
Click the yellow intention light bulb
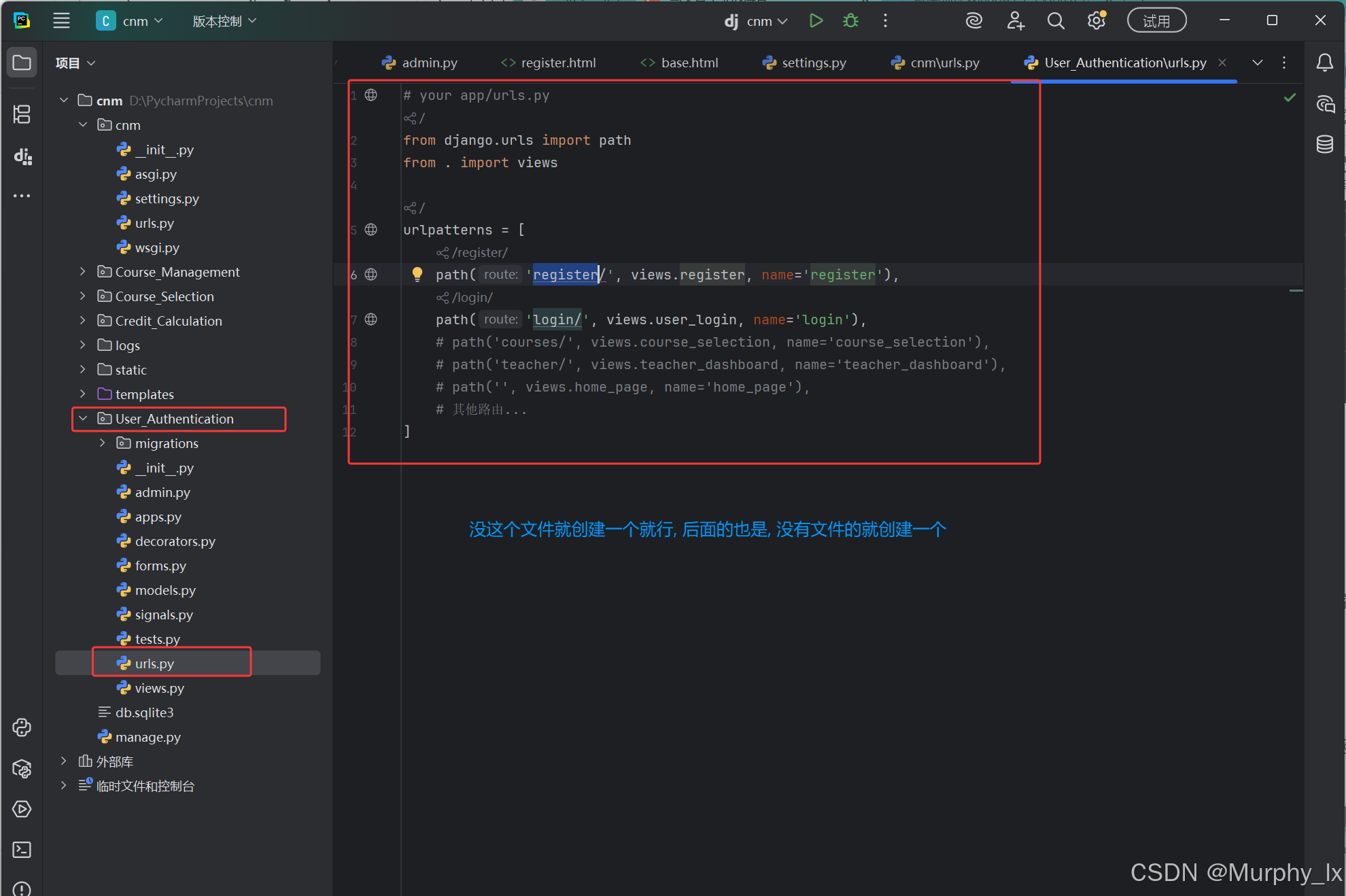417,274
